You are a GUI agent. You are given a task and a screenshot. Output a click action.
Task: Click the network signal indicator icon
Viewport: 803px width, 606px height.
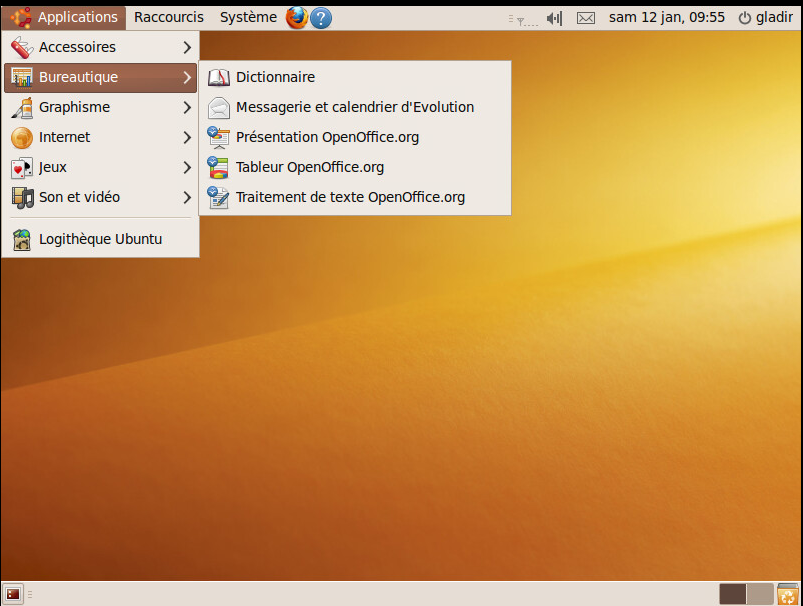(x=524, y=18)
